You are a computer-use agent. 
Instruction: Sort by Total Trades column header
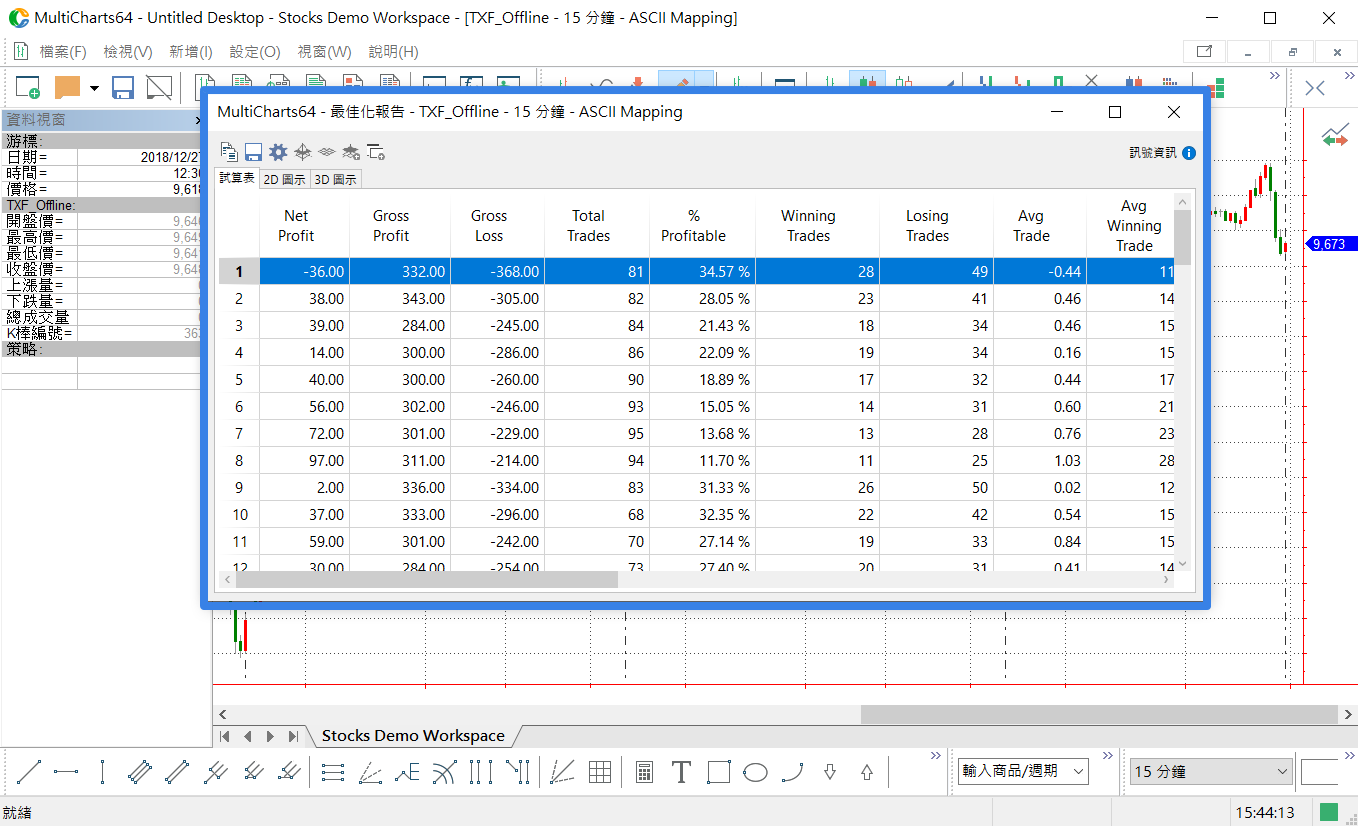point(597,226)
